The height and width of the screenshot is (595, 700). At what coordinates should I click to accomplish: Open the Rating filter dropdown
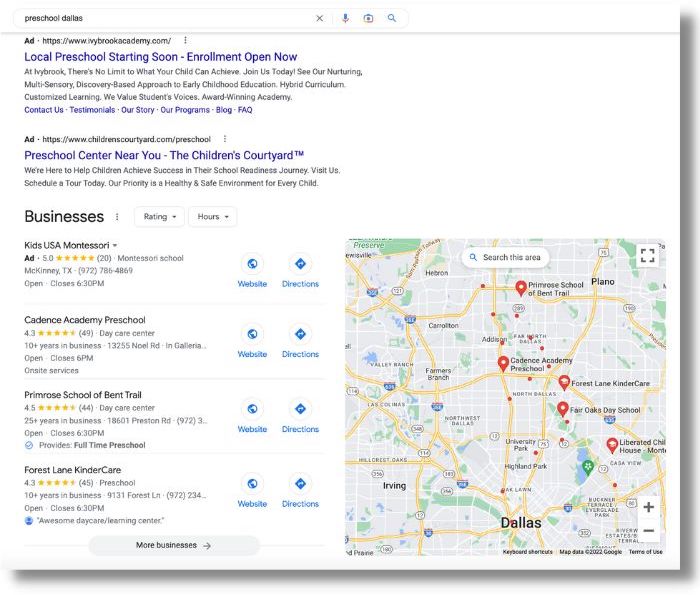click(x=159, y=216)
